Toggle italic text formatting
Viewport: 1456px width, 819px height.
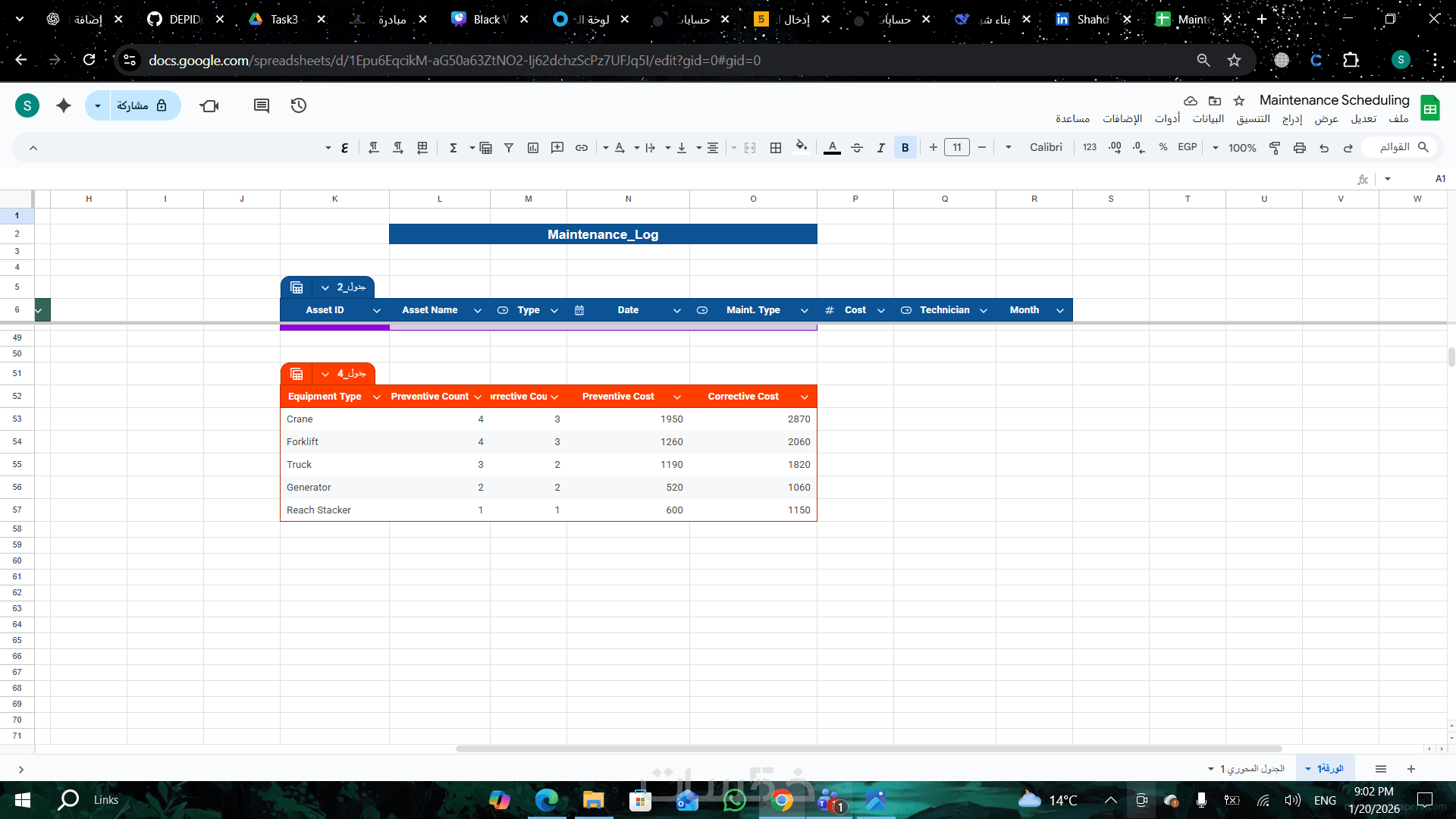point(880,148)
